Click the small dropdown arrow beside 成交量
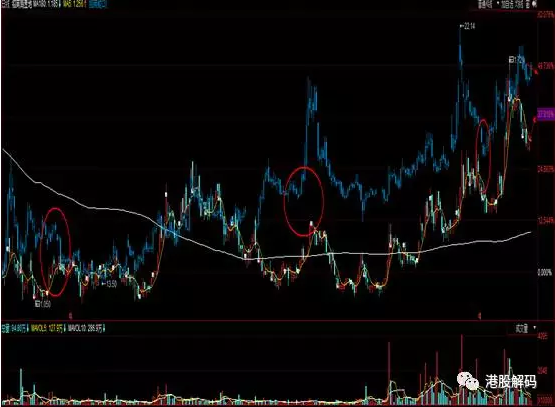The image size is (555, 407). [x=534, y=328]
